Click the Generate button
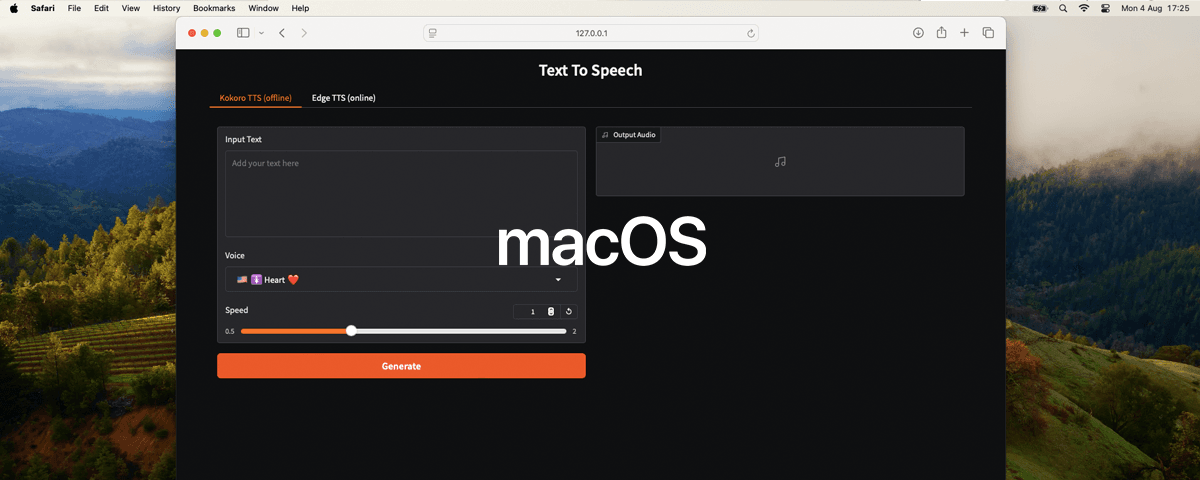This screenshot has width=1200, height=480. pyautogui.click(x=401, y=366)
